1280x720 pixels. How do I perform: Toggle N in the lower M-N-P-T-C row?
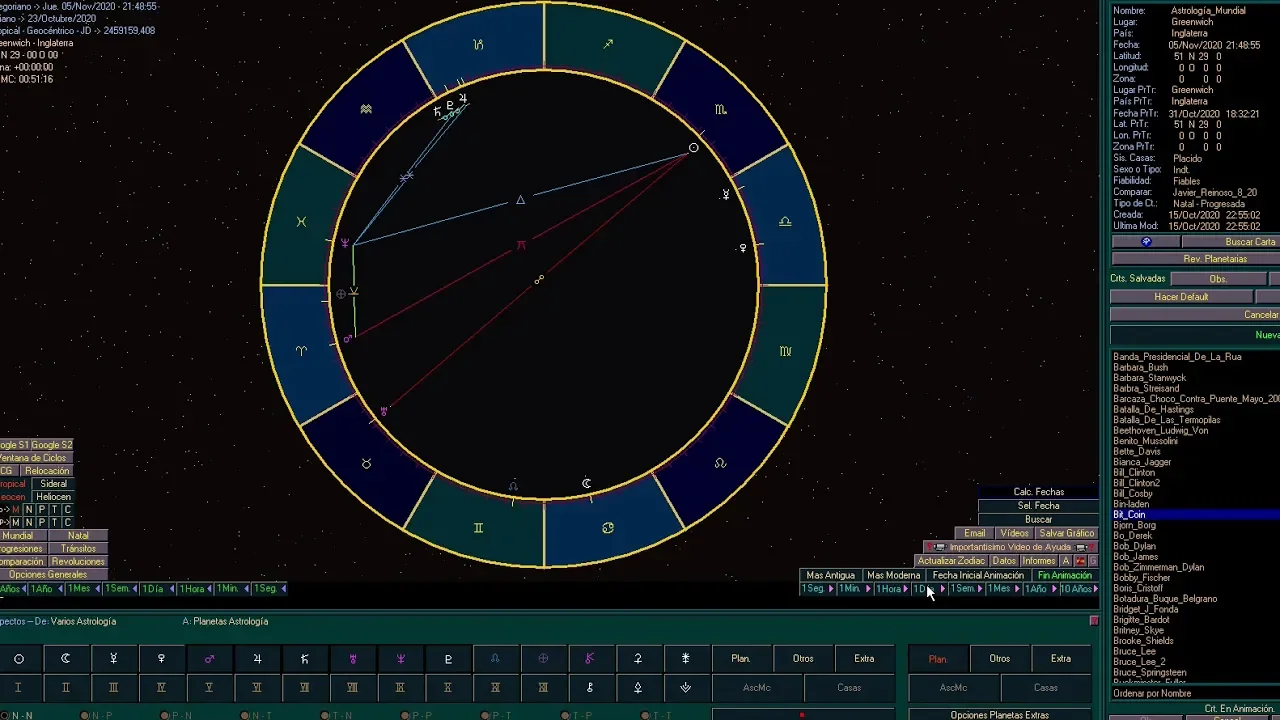point(29,522)
